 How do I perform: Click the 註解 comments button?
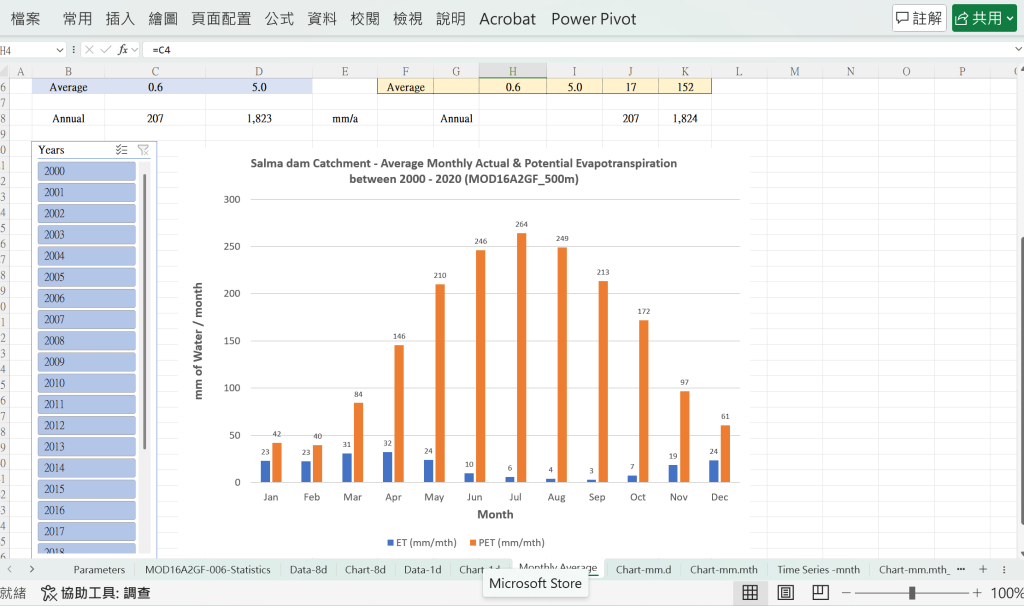pos(920,18)
